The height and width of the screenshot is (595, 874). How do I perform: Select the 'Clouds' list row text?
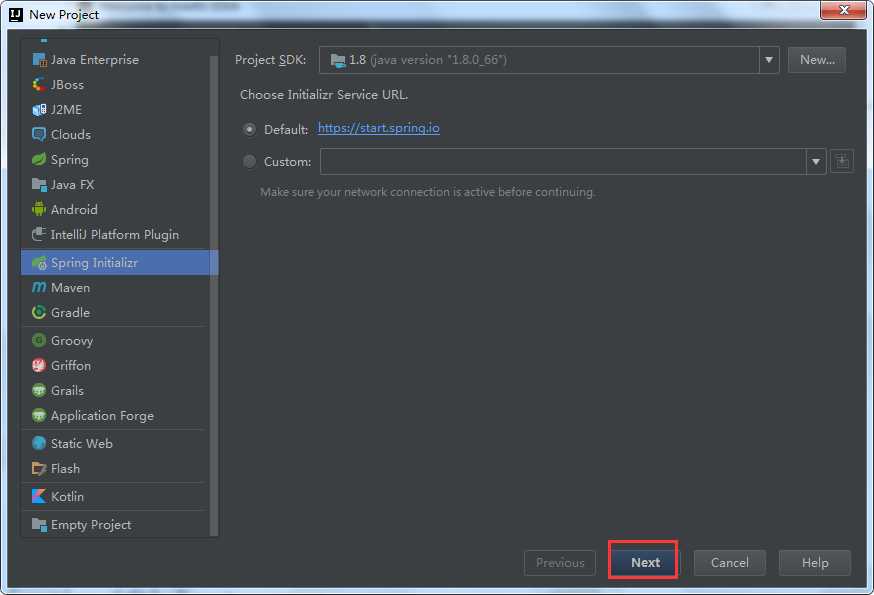point(71,134)
